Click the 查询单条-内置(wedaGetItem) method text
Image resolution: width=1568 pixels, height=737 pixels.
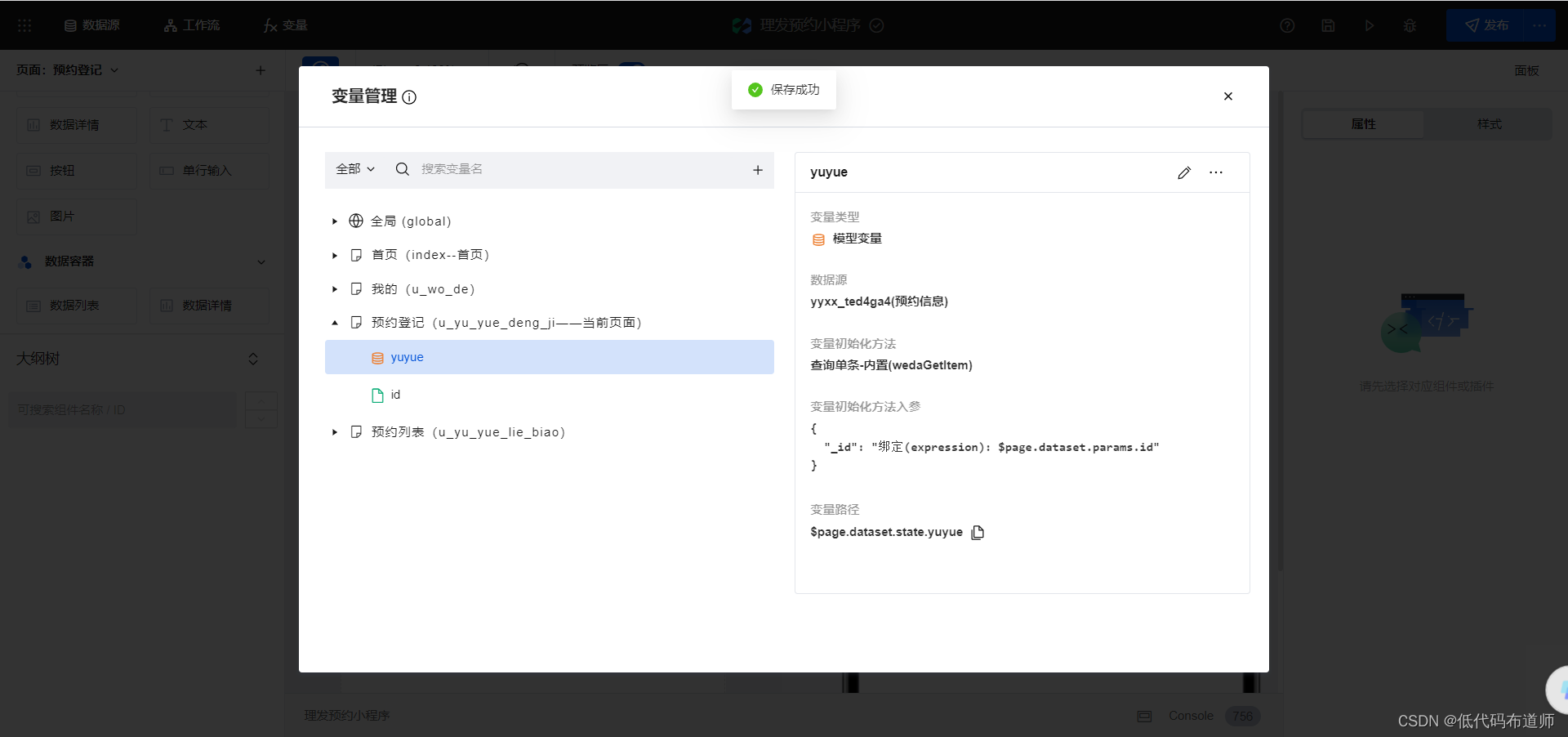pyautogui.click(x=891, y=365)
